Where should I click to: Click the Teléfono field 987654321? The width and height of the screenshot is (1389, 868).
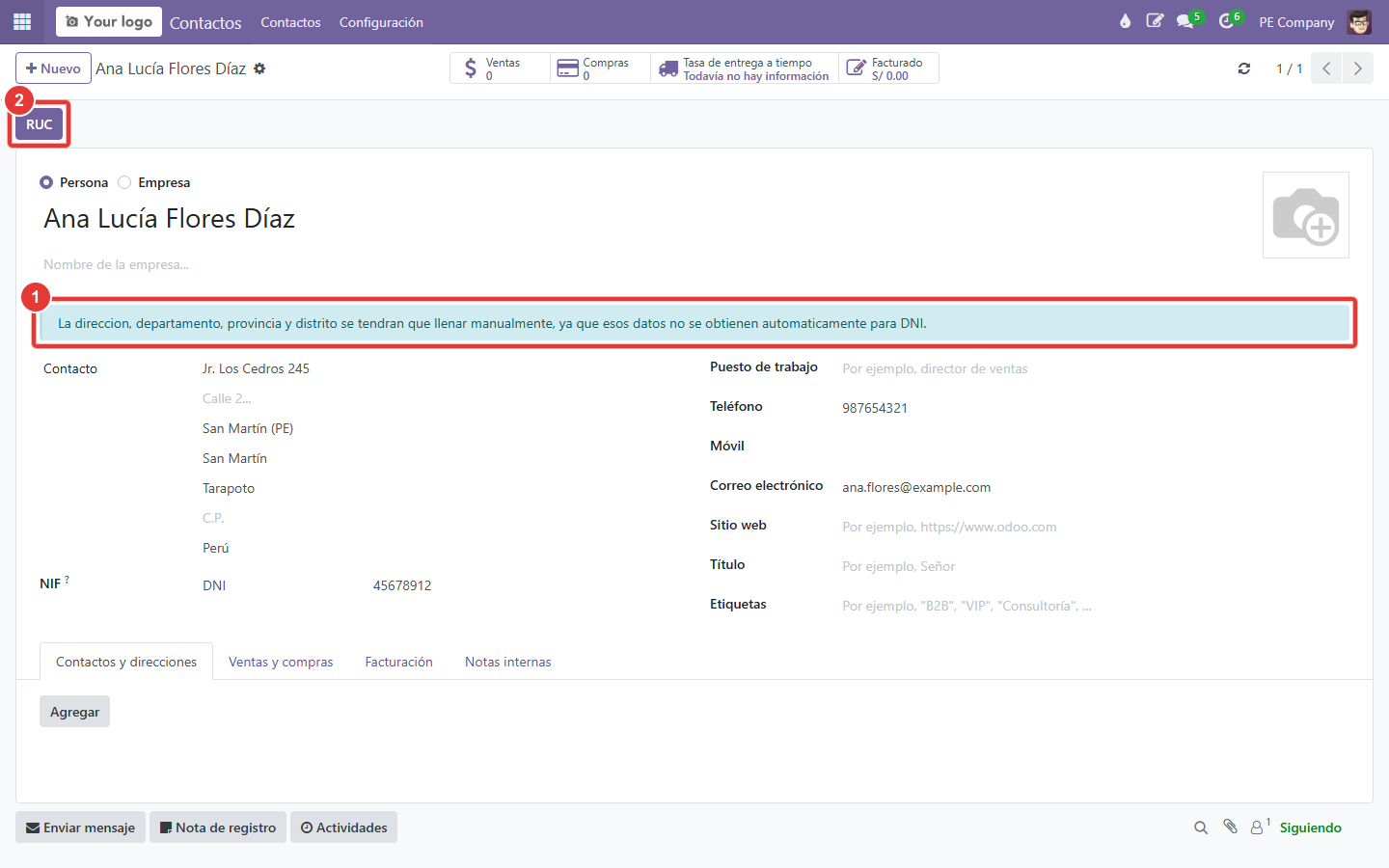(x=1096, y=408)
